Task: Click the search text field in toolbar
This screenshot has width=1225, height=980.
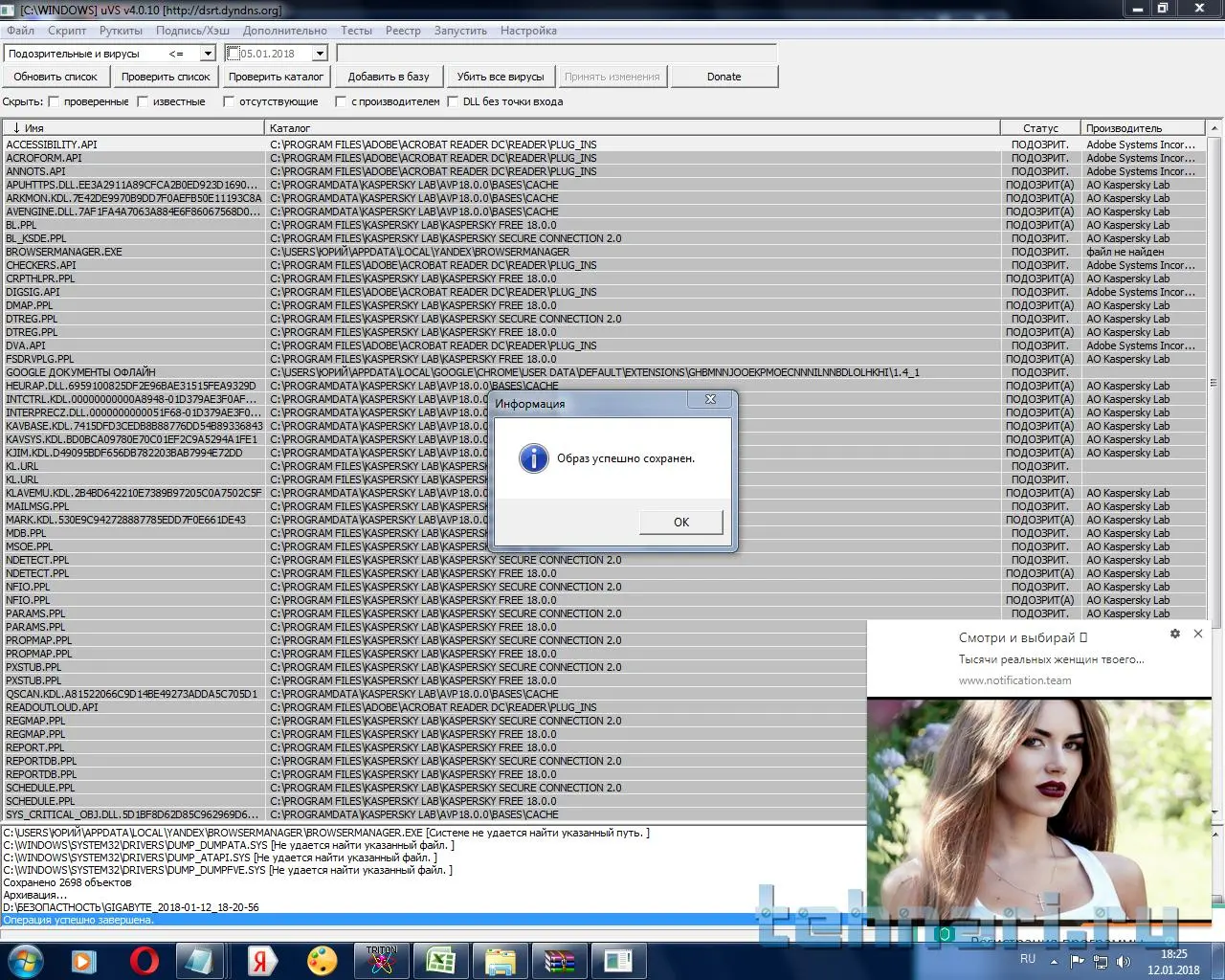Action: pos(556,54)
